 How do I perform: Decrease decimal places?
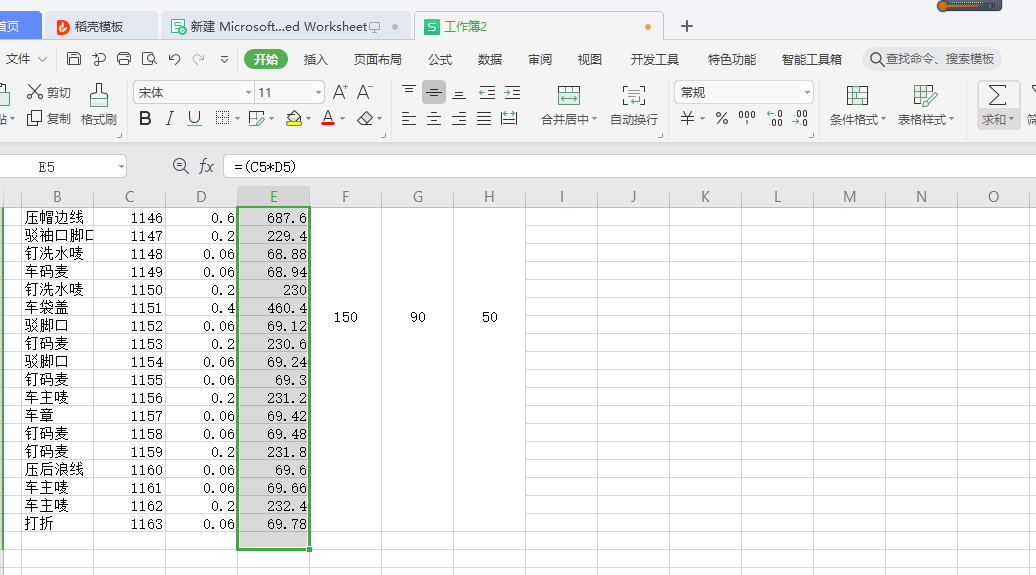[x=800, y=118]
